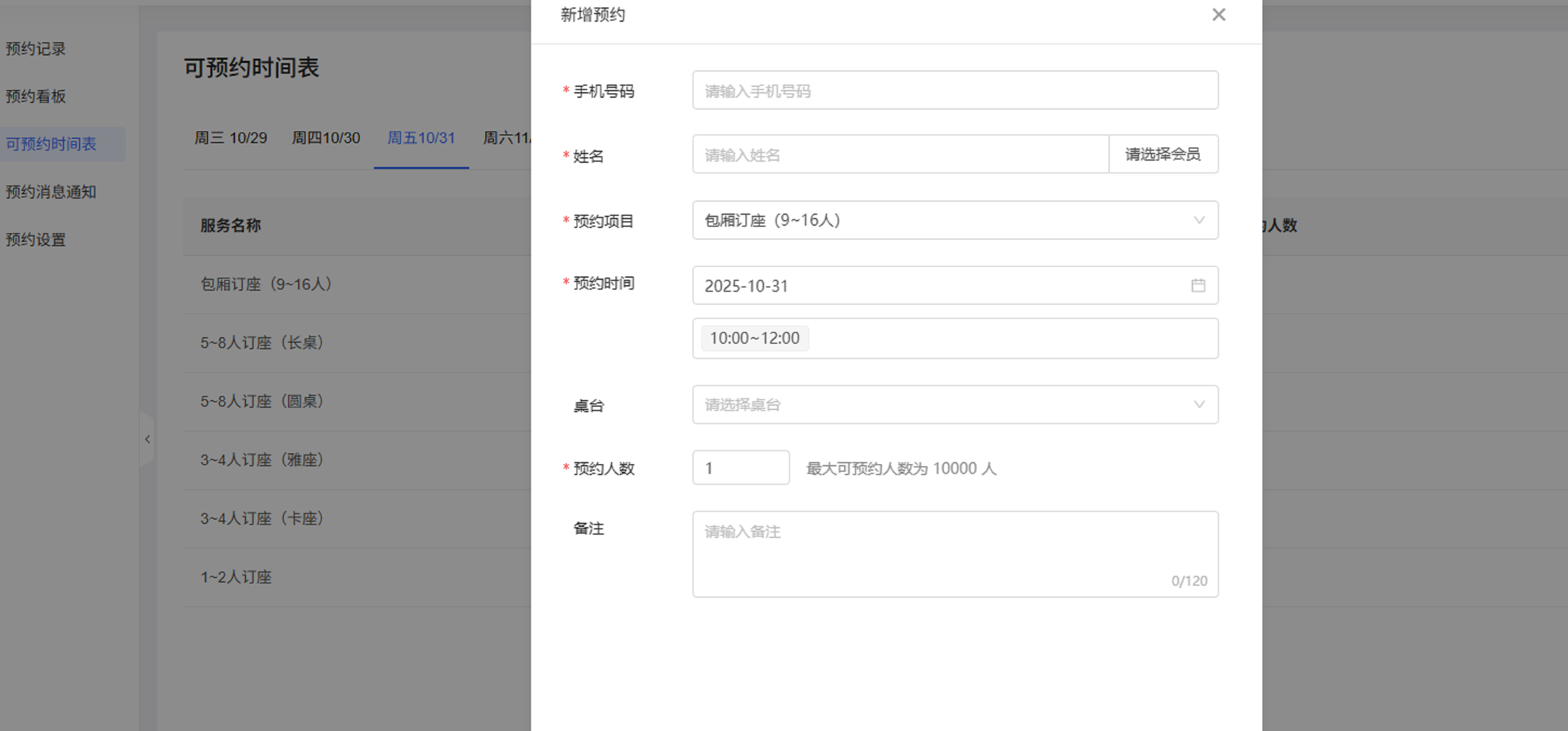
Task: Click the 请选择会员 button
Action: click(x=1162, y=154)
